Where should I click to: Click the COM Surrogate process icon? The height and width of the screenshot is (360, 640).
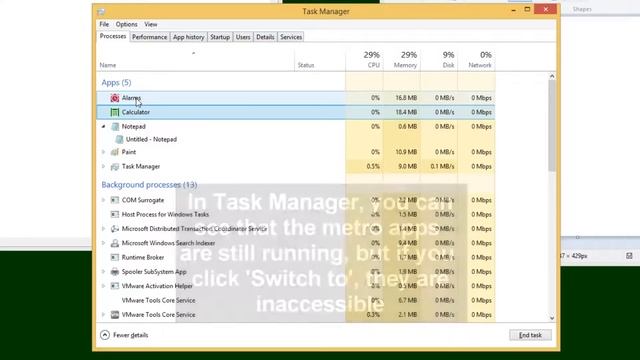click(115, 200)
